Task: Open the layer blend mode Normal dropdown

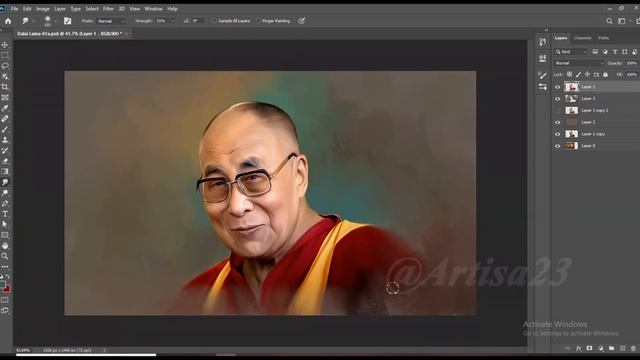Action: pos(579,63)
